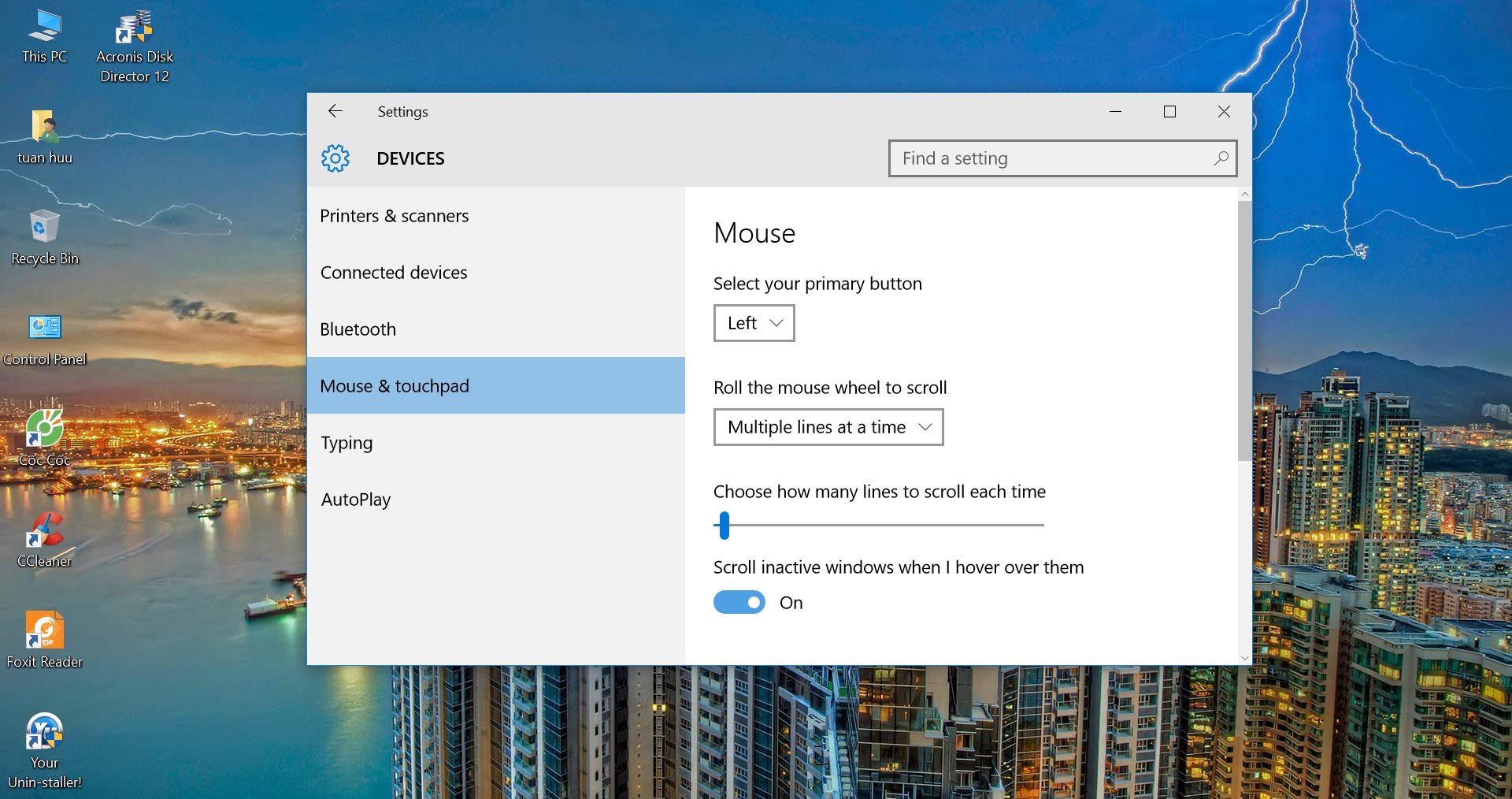
Task: Click the DEVICES header label
Action: click(410, 158)
